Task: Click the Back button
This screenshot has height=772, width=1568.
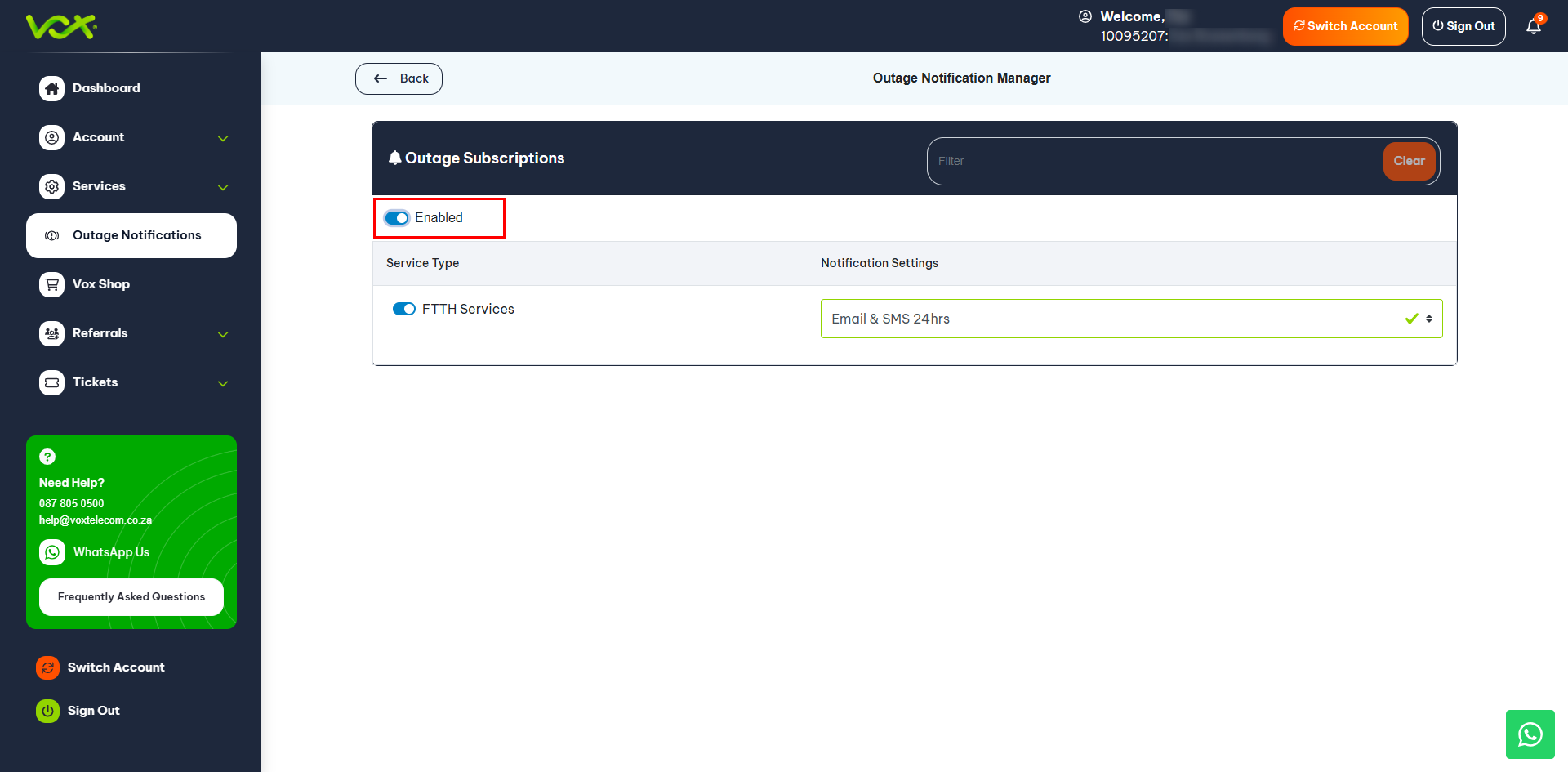Action: point(399,78)
